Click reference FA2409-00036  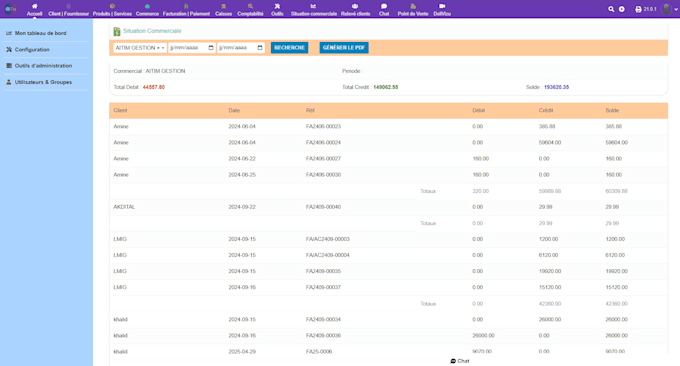click(x=324, y=336)
